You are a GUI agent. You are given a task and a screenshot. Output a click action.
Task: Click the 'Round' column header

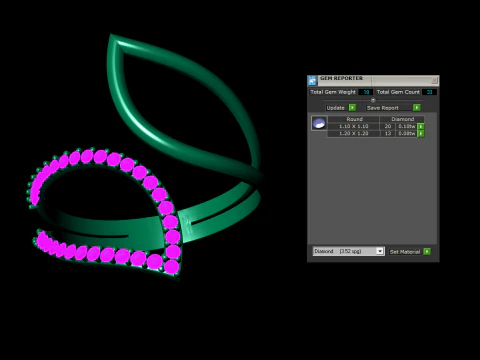[x=354, y=119]
